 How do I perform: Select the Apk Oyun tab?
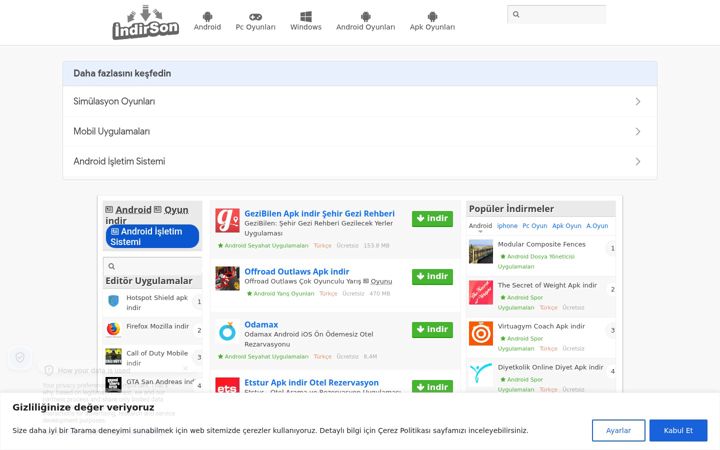567,226
